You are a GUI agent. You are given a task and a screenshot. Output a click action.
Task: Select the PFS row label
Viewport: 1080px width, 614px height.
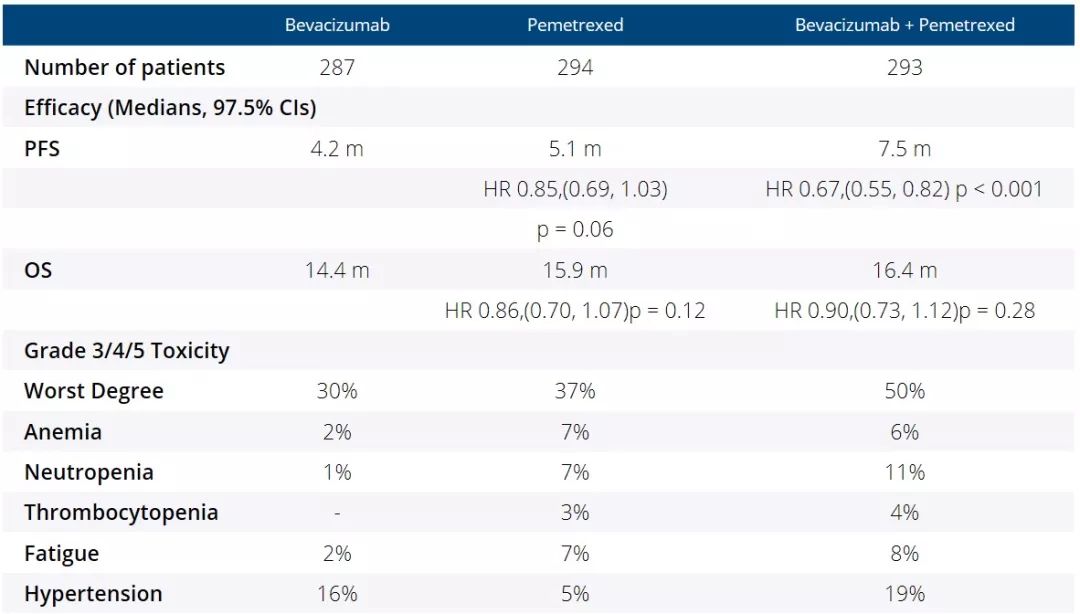coord(41,149)
